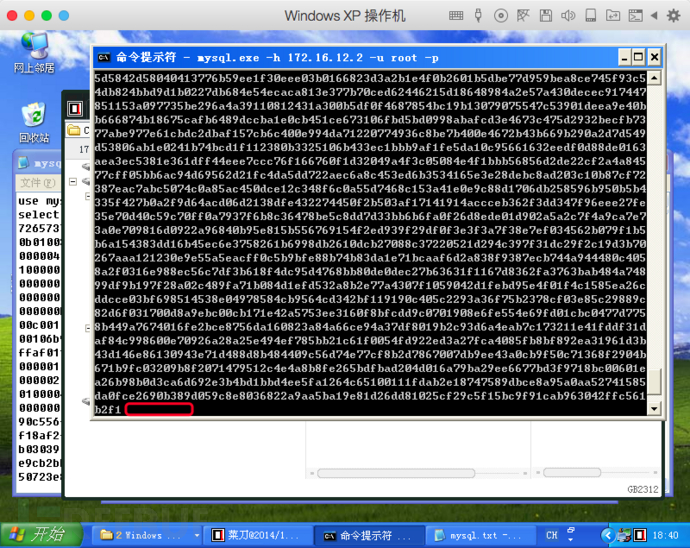Click the 'b2f1' last console line

coord(107,409)
